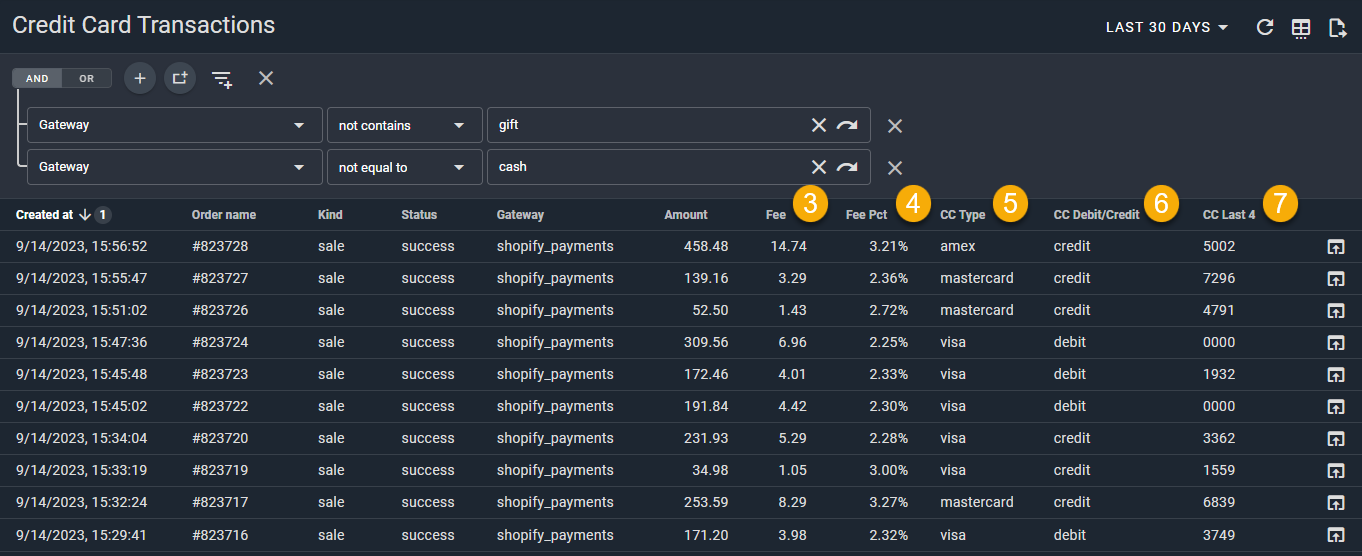The height and width of the screenshot is (556, 1362).
Task: Click the 'cash' filter value input field
Action: tap(645, 167)
